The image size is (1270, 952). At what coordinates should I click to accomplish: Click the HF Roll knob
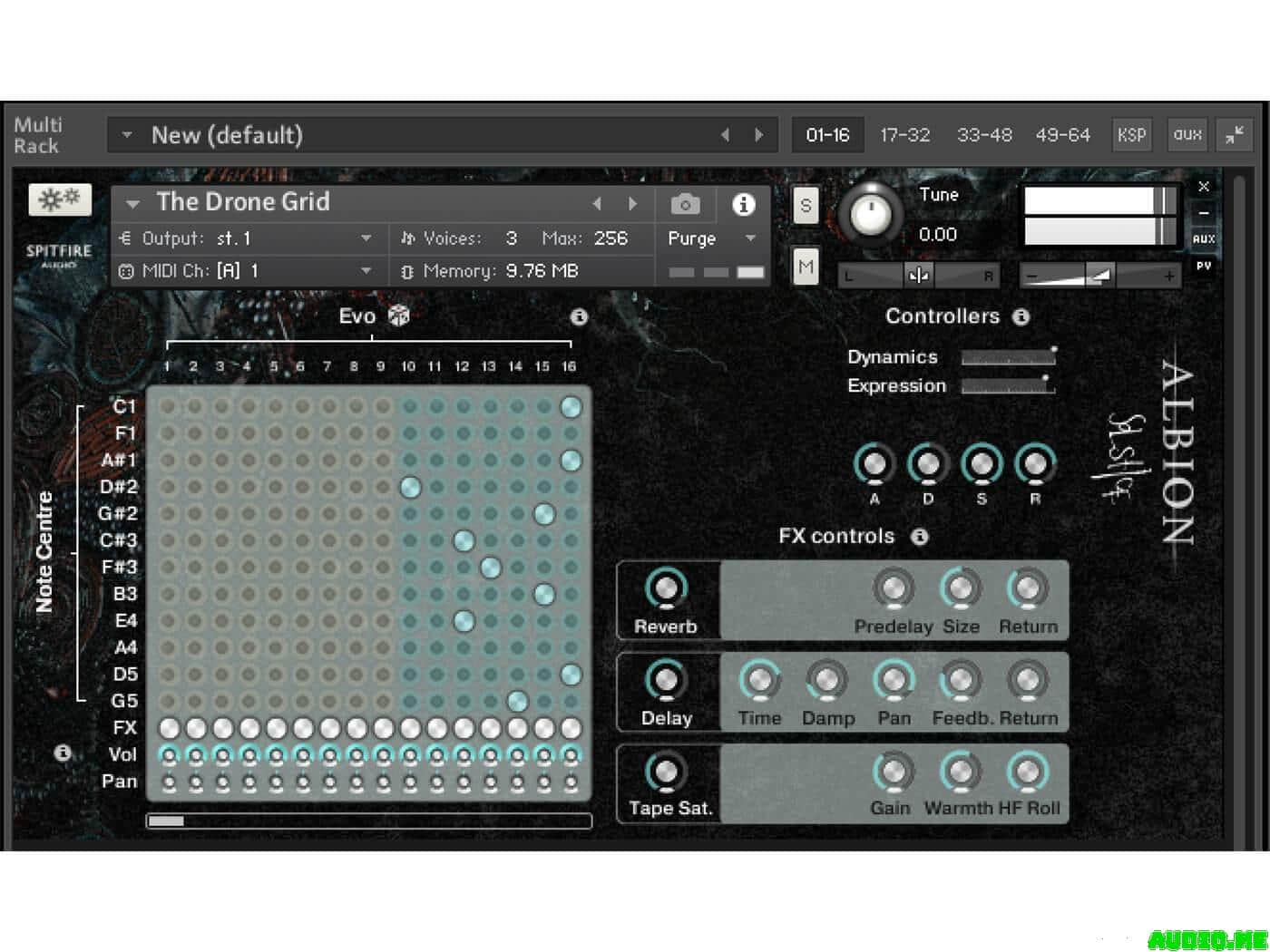(1028, 772)
